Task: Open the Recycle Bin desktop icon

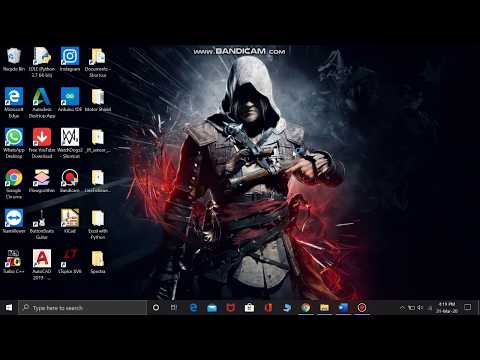Action: click(x=14, y=59)
